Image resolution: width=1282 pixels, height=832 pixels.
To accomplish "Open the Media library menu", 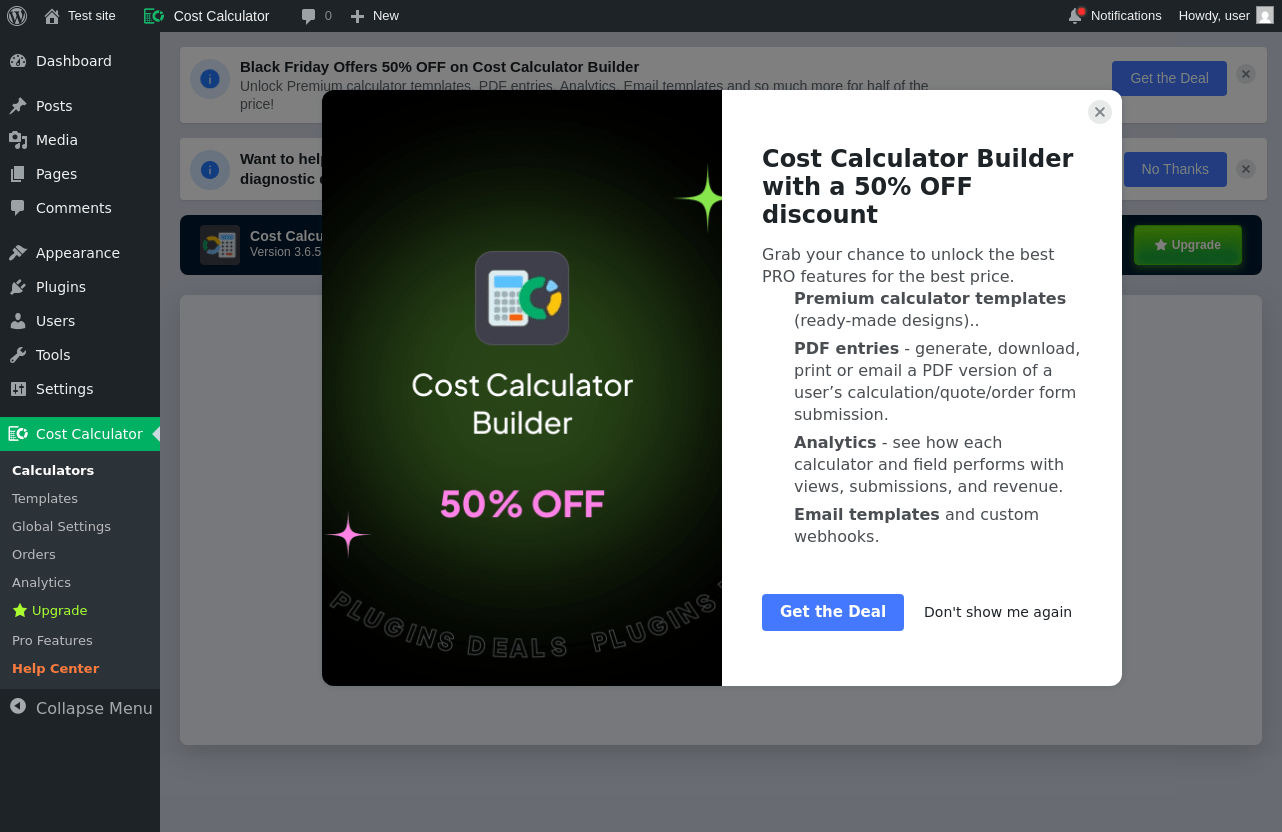I will coord(80,140).
